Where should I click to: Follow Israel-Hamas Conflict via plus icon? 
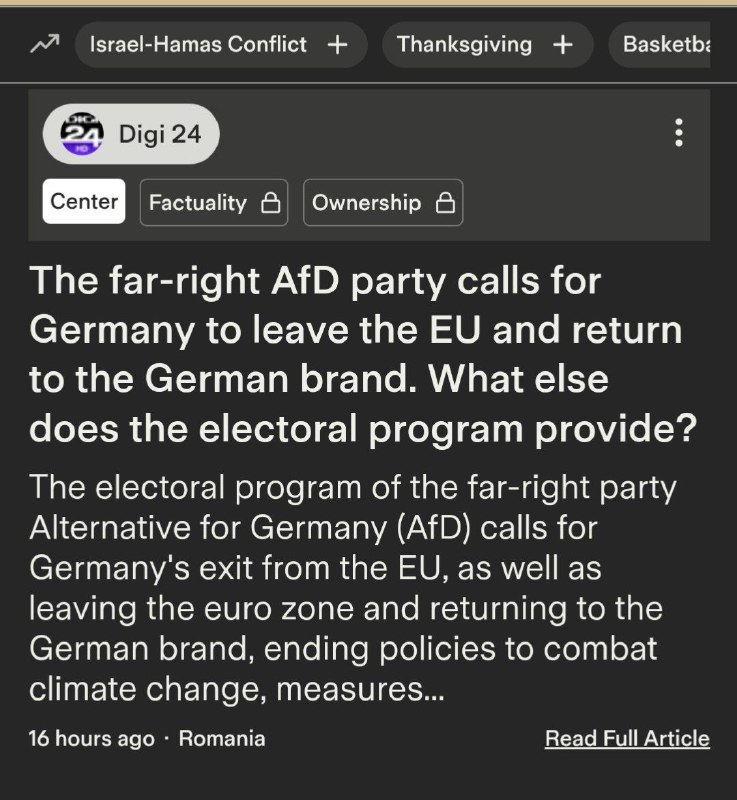click(x=338, y=45)
